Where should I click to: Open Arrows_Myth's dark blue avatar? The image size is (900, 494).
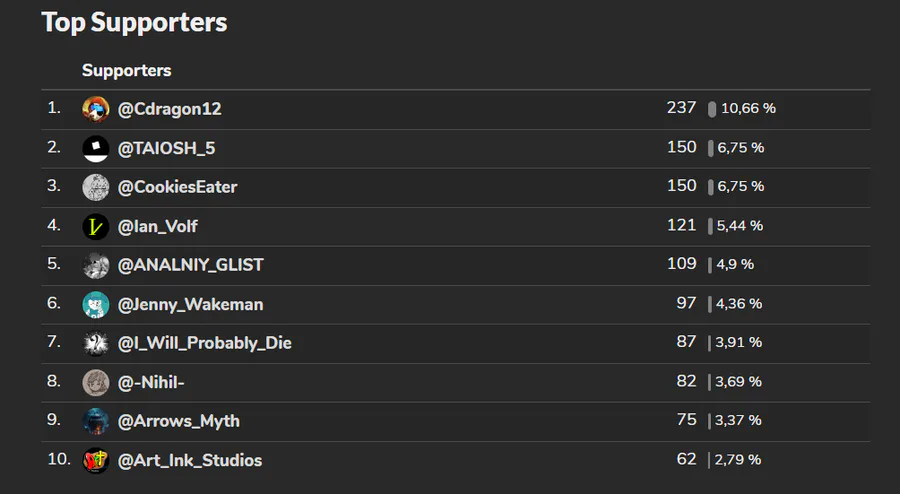pyautogui.click(x=95, y=421)
